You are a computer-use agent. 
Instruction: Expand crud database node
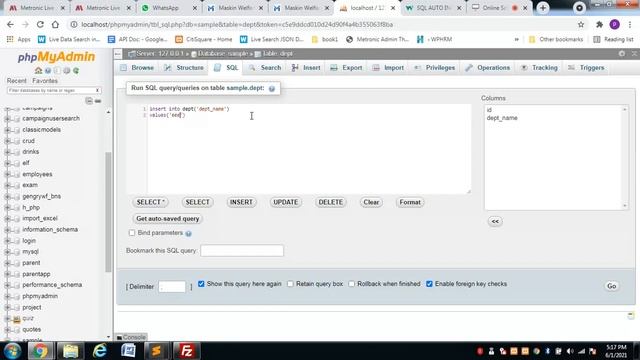(7, 141)
